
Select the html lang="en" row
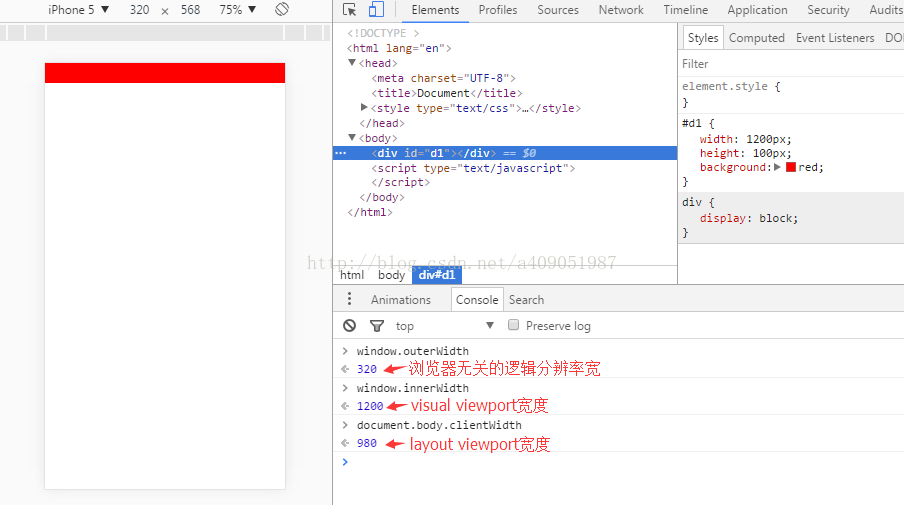399,48
